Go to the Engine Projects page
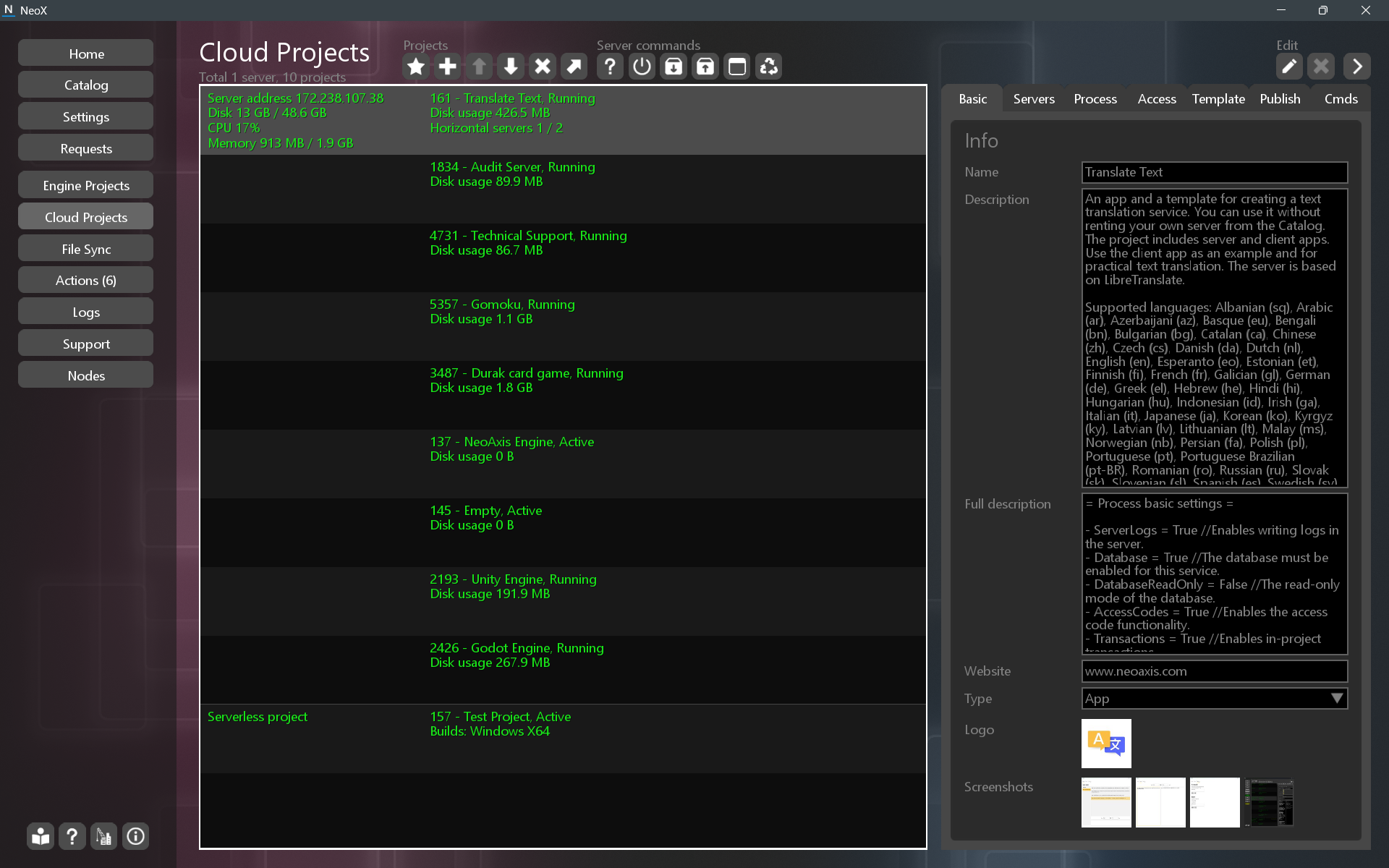Screen dimensions: 1389x868 pyautogui.click(x=86, y=186)
